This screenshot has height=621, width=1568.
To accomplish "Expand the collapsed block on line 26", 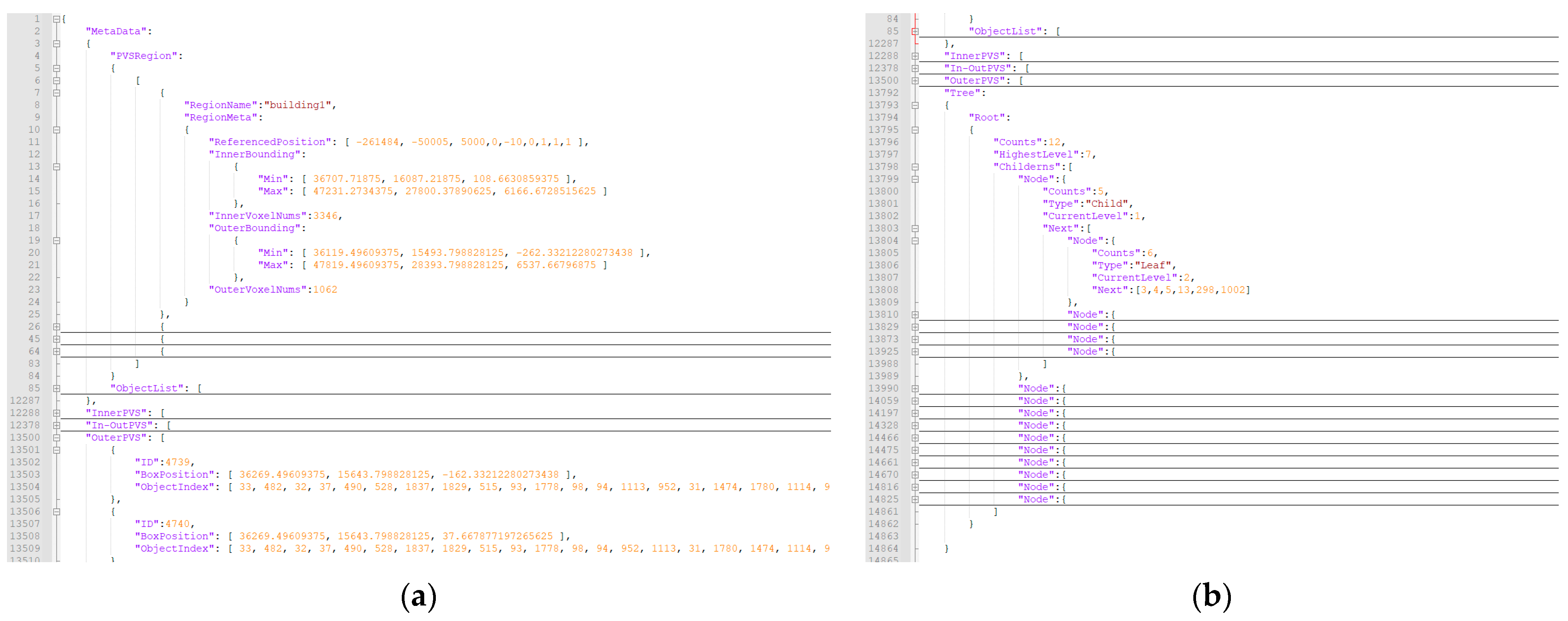I will point(57,327).
